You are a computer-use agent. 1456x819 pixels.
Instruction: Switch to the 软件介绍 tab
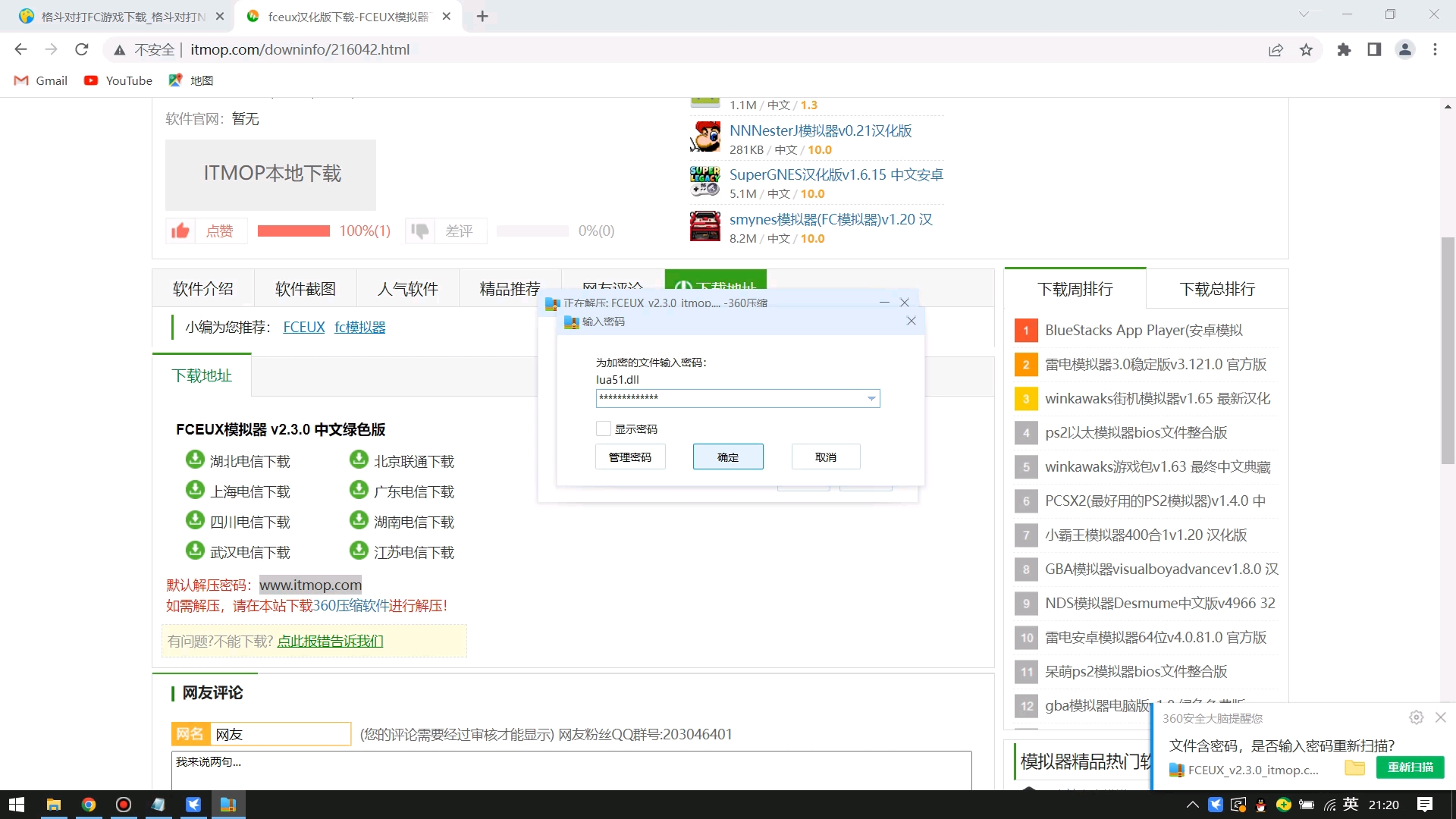(203, 288)
